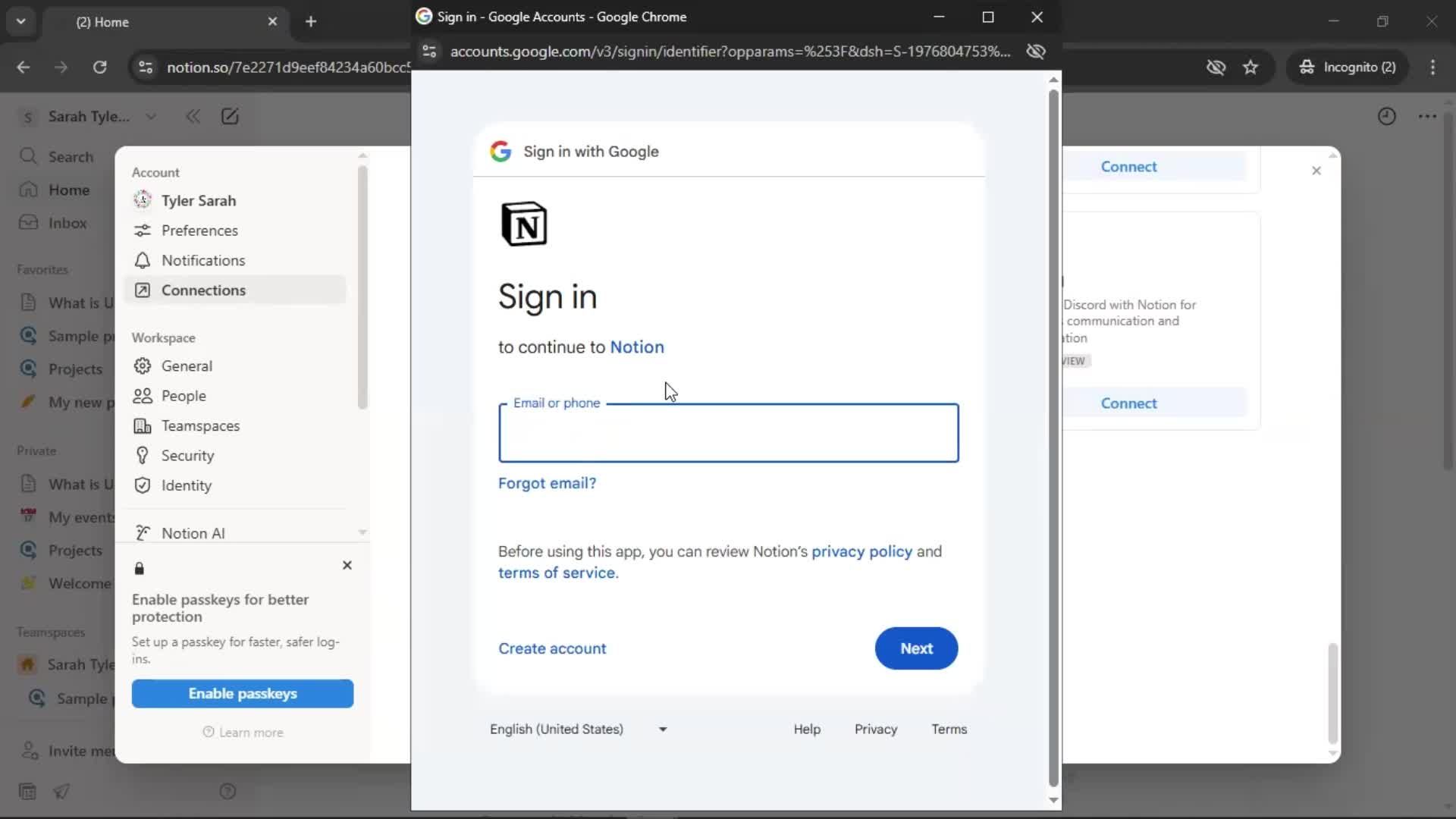Screen dimensions: 1456x819
Task: Click Invite members in sidebar
Action: coord(67,751)
